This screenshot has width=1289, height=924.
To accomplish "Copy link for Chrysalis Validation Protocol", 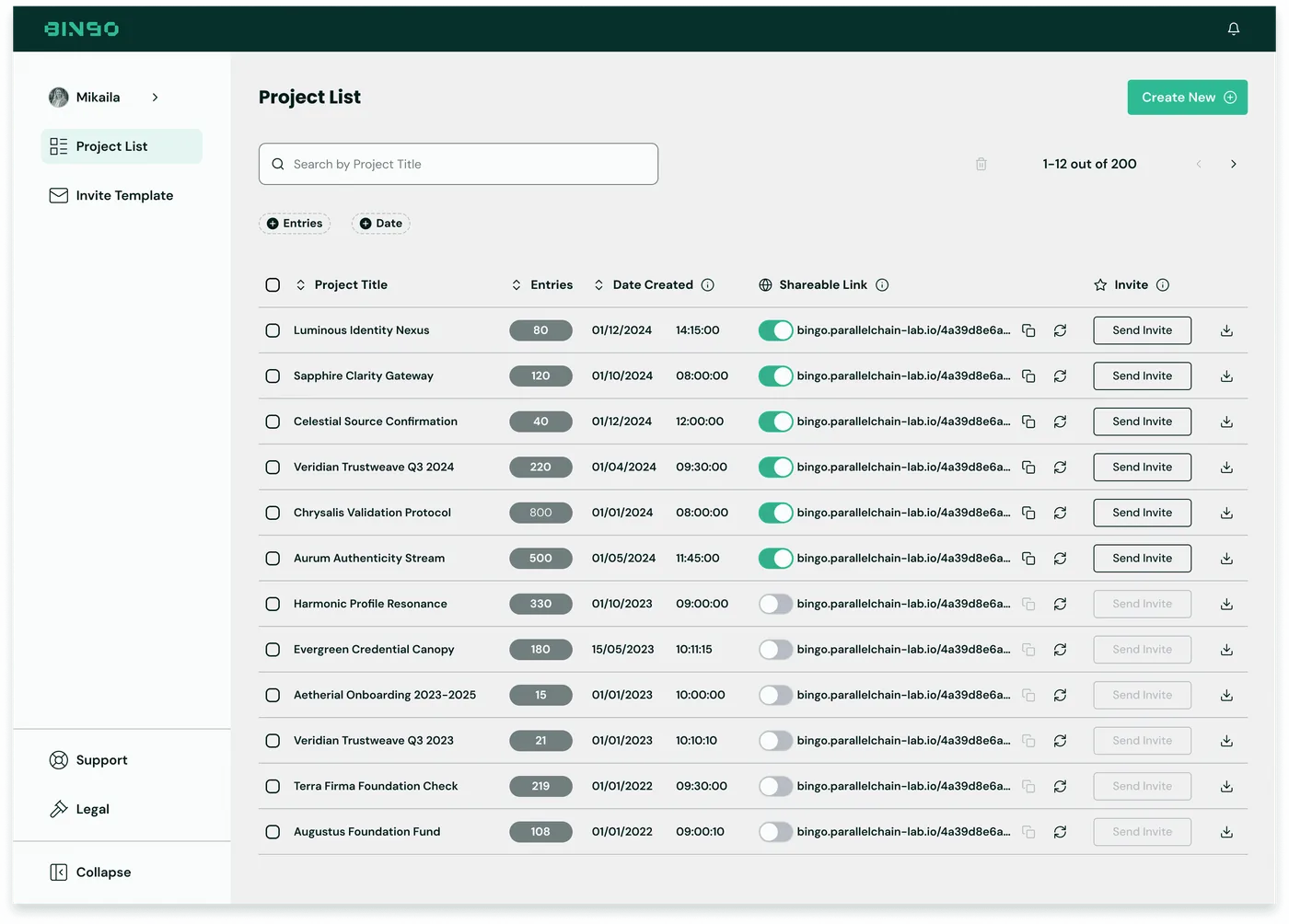I will tap(1029, 513).
